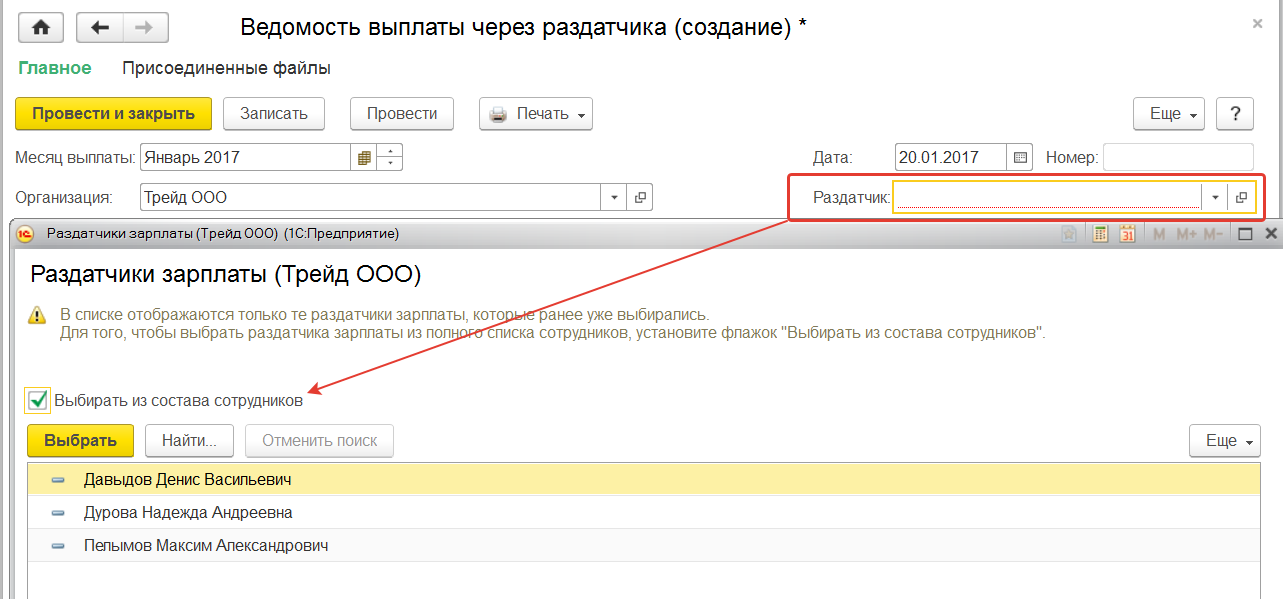Switch to the Присоединенные файлы tab
The width and height of the screenshot is (1283, 599).
coord(226,68)
